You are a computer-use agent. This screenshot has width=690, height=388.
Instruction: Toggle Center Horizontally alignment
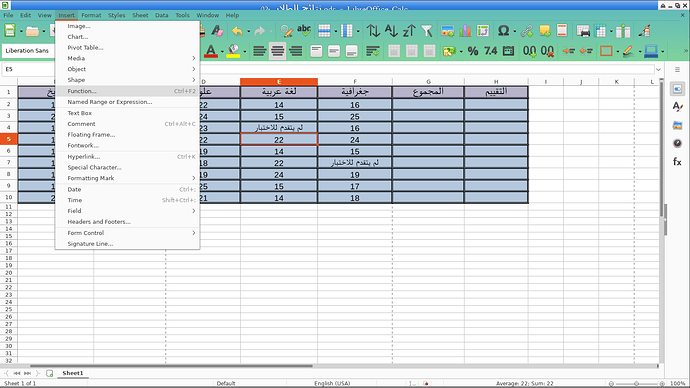pos(278,51)
